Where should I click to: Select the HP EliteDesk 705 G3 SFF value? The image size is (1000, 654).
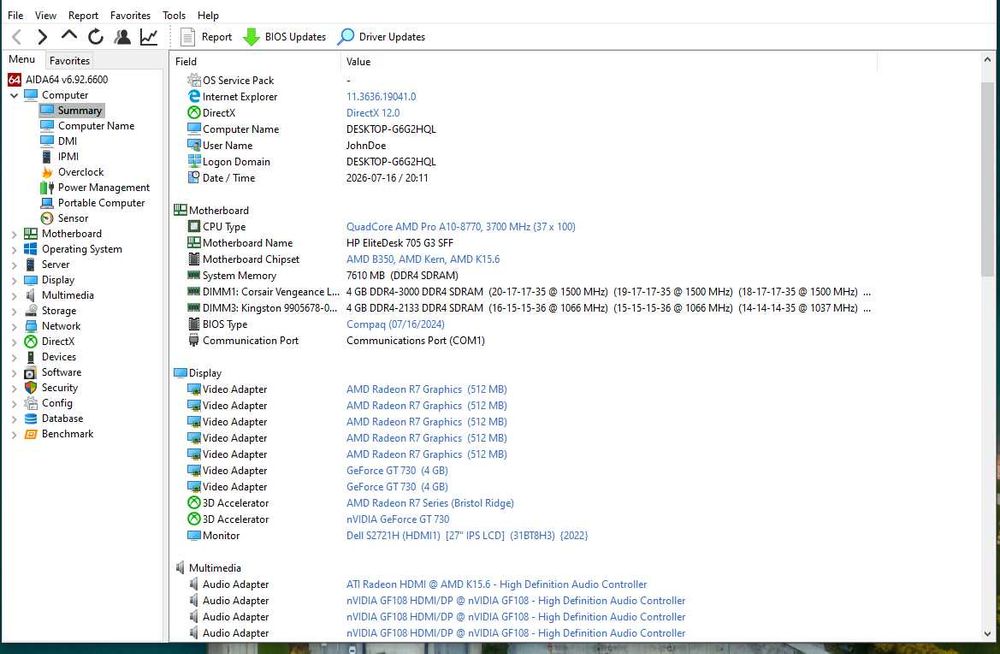[x=400, y=243]
